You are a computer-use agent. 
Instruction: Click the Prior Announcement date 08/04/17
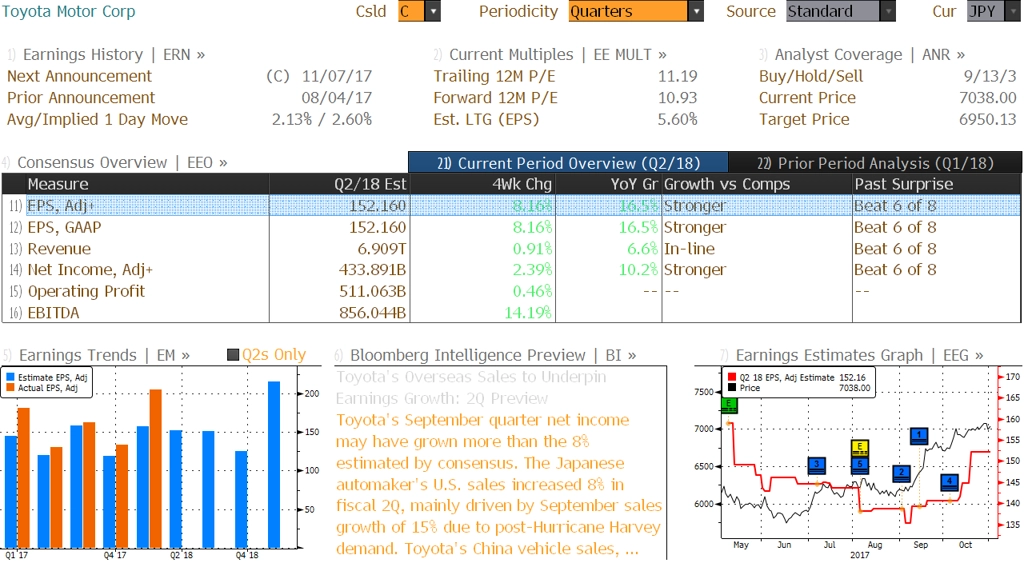336,98
